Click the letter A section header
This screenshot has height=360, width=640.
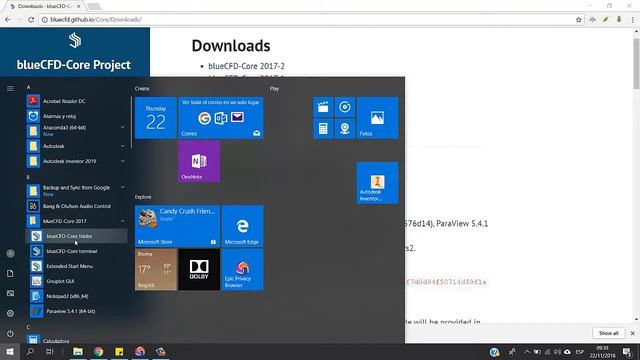28,87
